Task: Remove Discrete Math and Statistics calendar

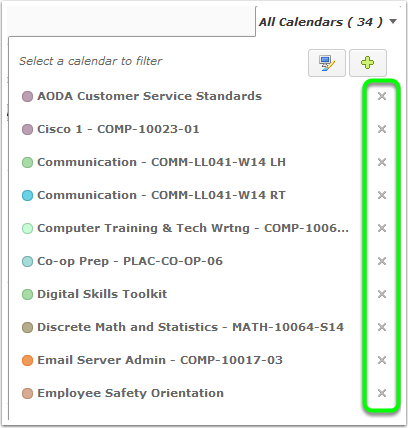Action: click(x=382, y=327)
